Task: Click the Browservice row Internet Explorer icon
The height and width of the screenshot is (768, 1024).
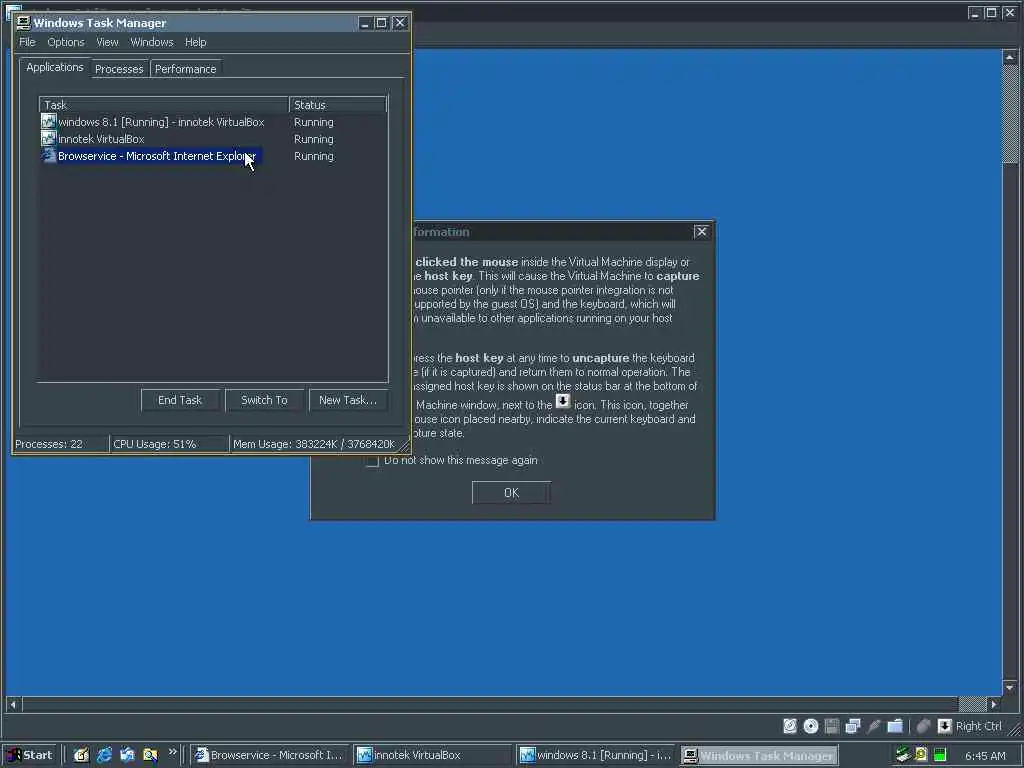Action: (x=48, y=155)
